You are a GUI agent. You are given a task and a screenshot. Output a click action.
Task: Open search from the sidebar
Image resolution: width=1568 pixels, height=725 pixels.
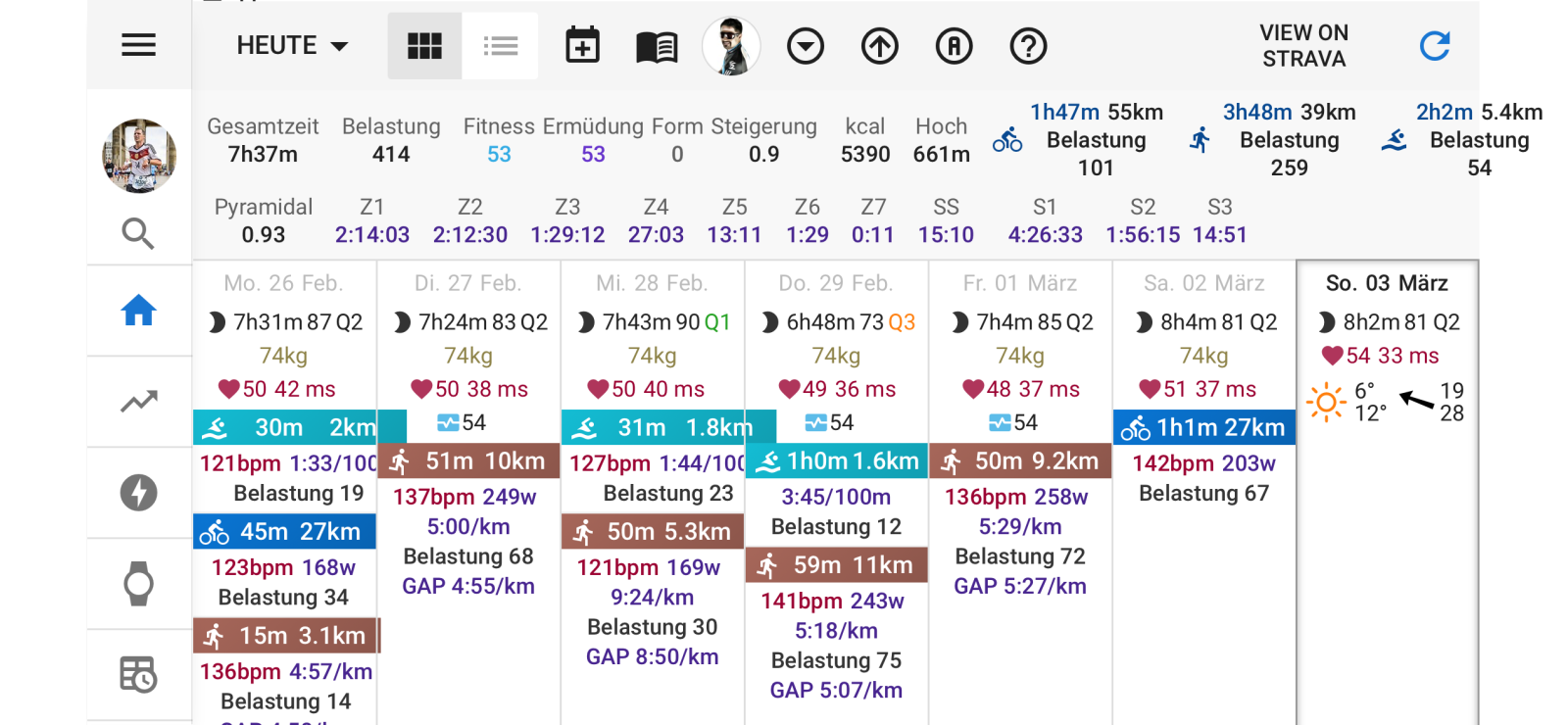point(138,233)
